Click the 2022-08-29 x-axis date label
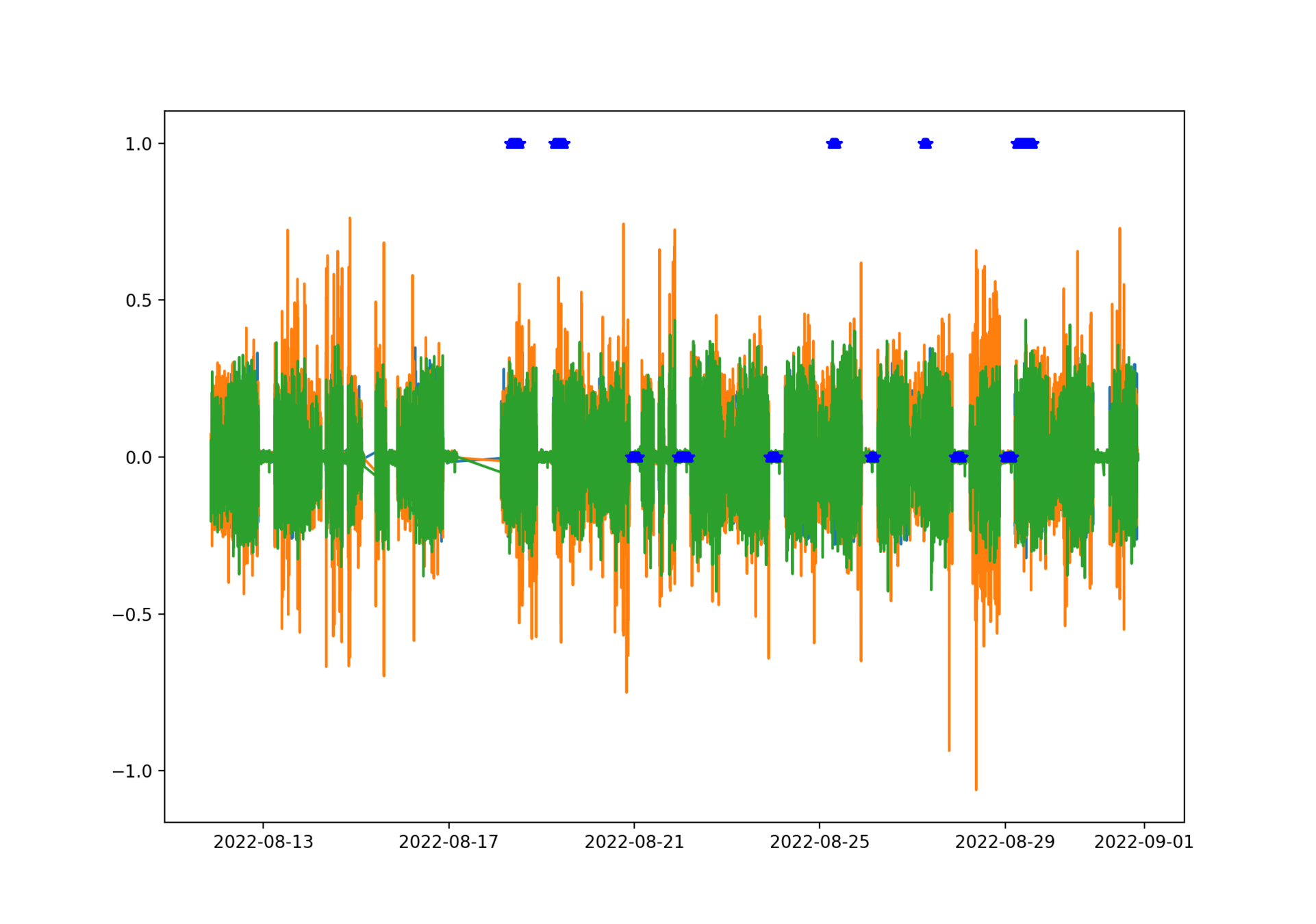 pos(1005,843)
